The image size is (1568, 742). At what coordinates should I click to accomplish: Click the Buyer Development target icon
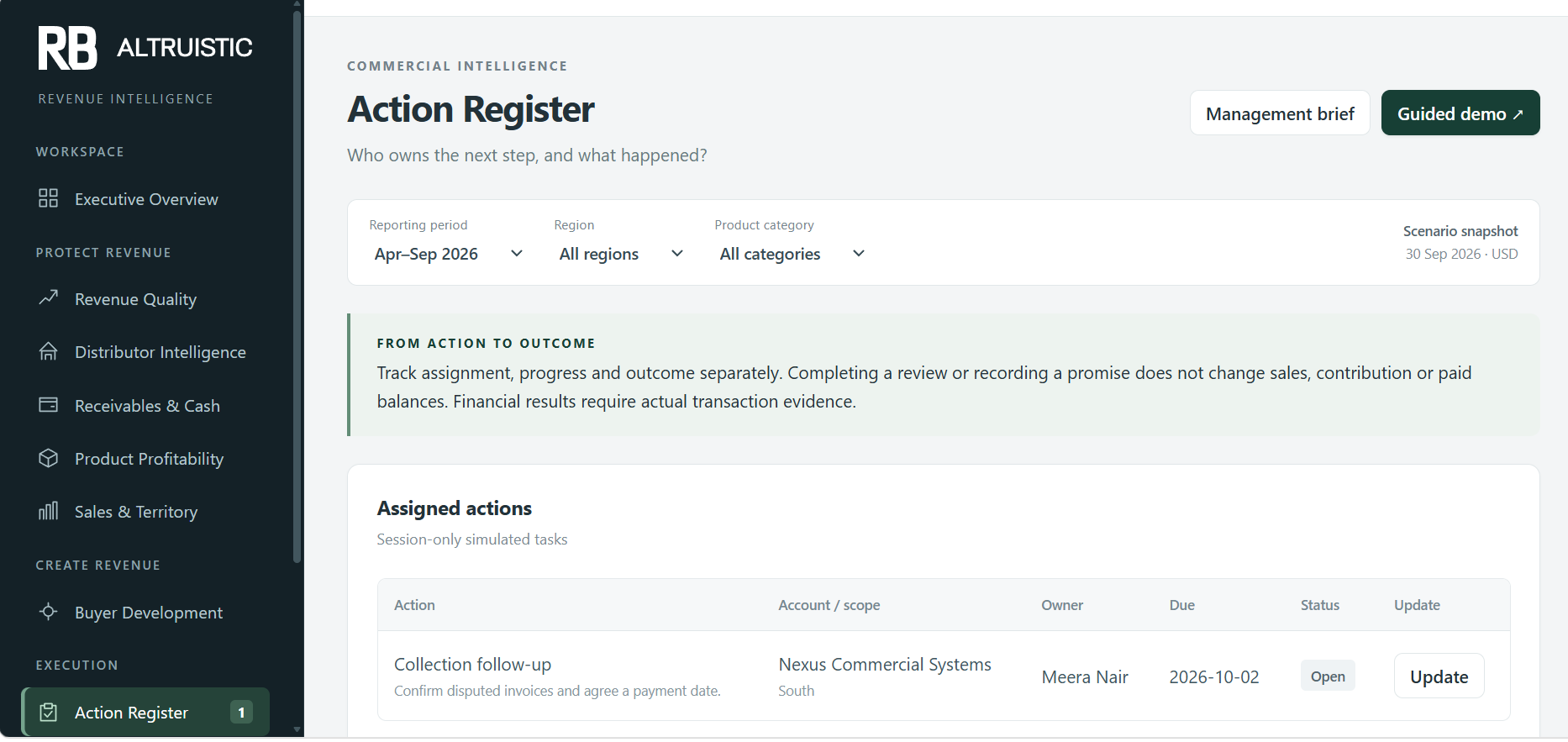(49, 612)
